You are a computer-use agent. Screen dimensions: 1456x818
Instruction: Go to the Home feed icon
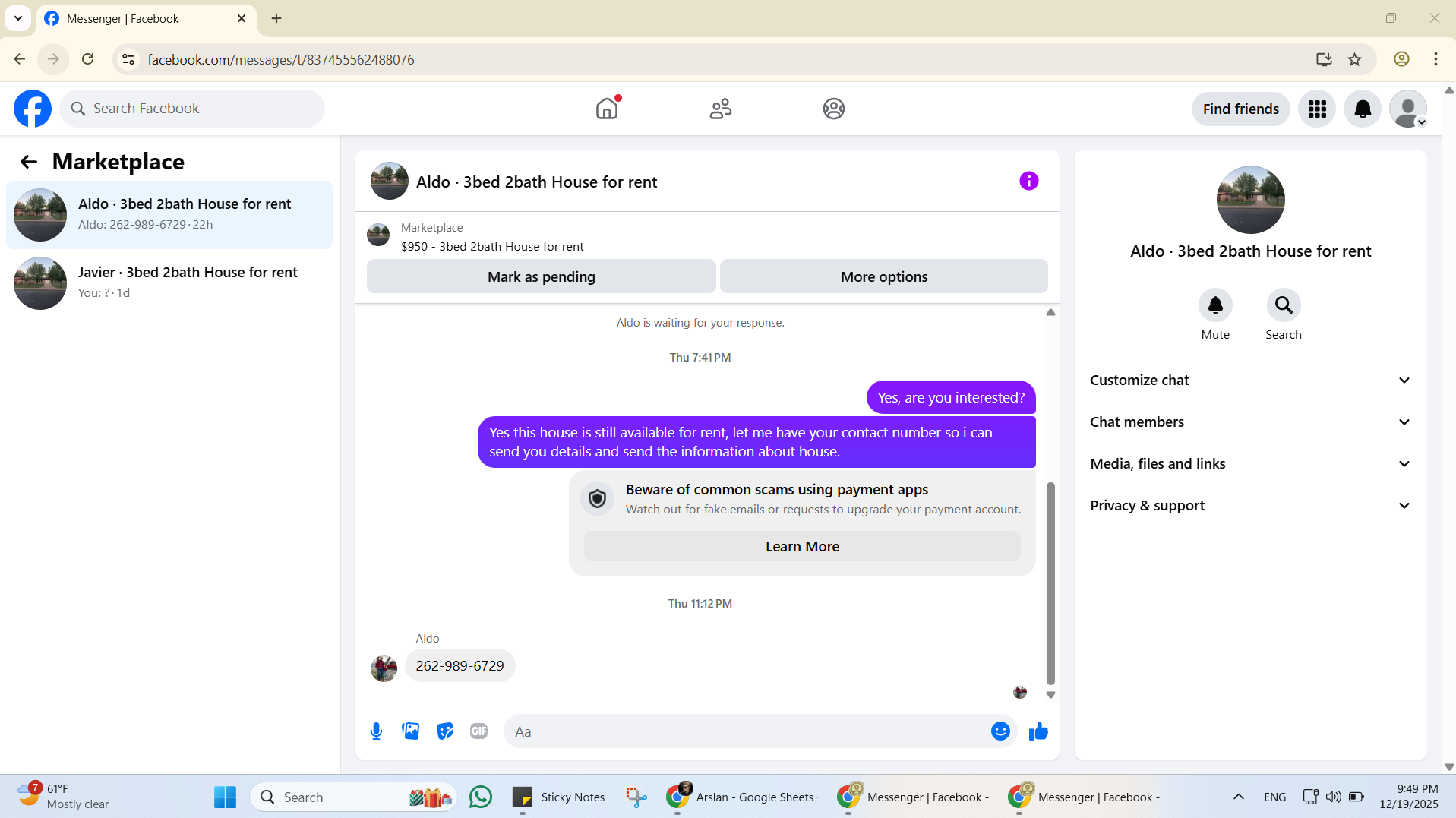607,109
